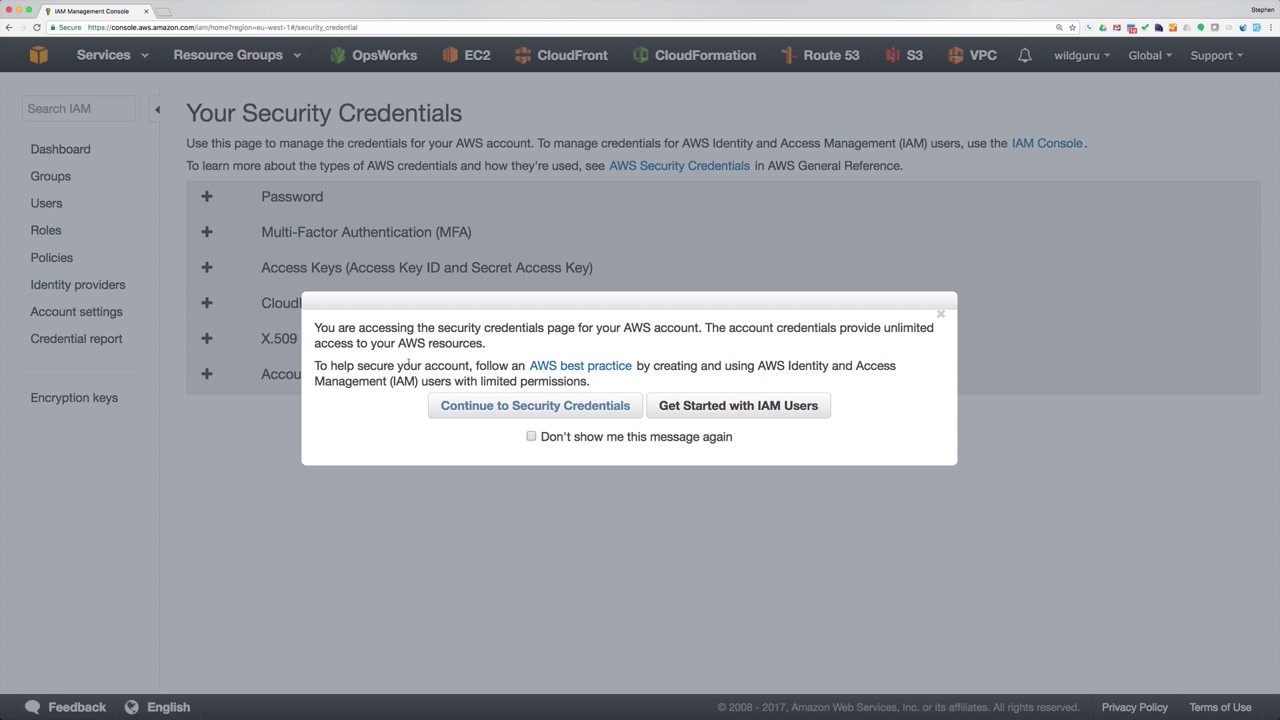The image size is (1280, 720).
Task: Click the orange chart extension icon
Action: point(1173,27)
